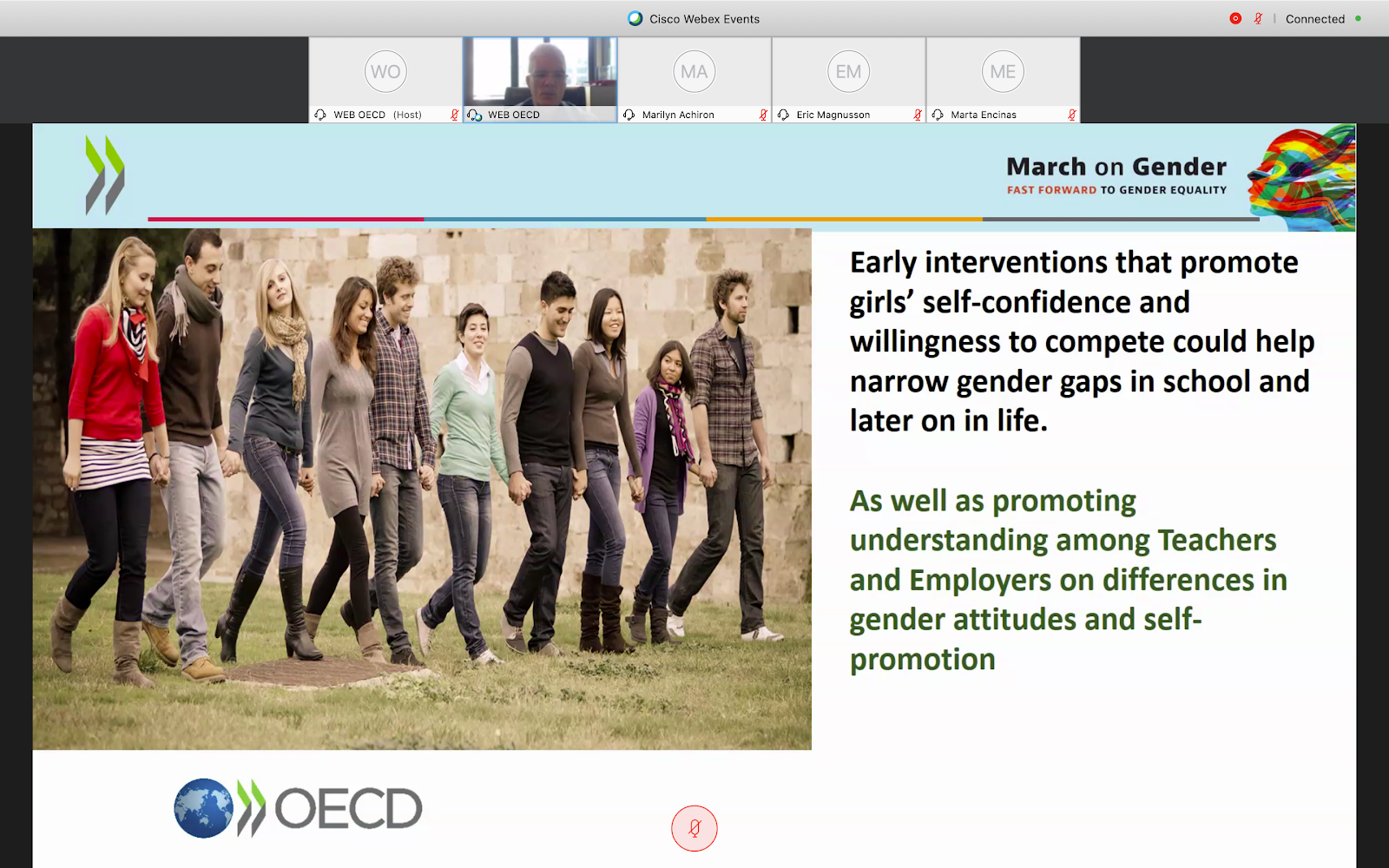Click the Cisco Webex Events window title

click(704, 19)
